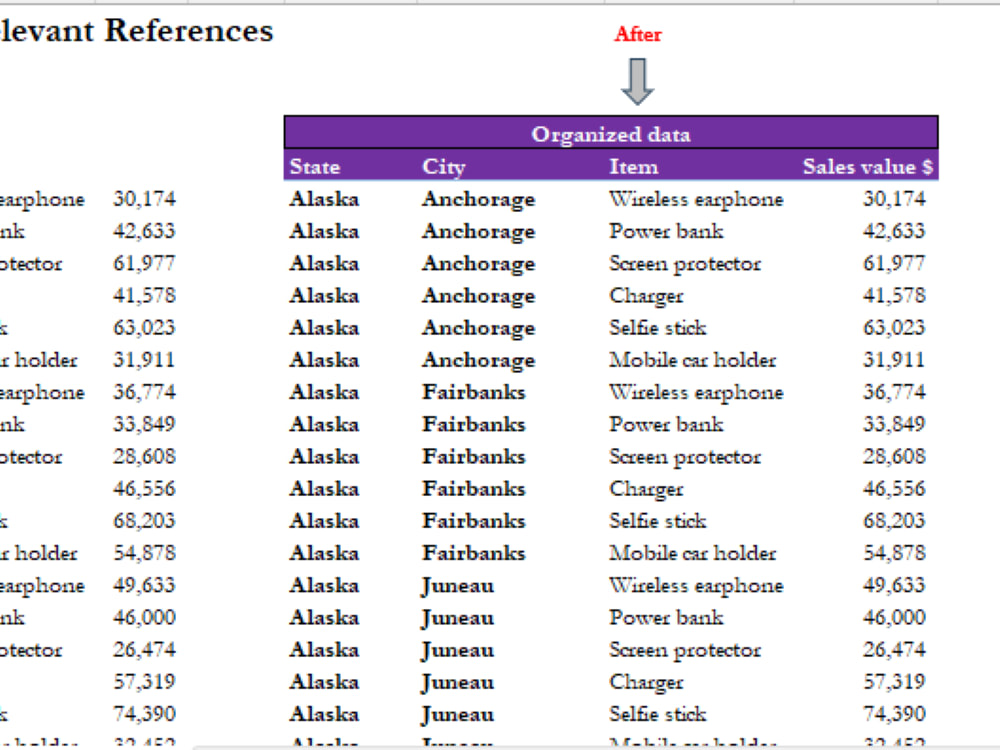1000x750 pixels.
Task: Select 46,000 under Sales value $
Action: pyautogui.click(x=894, y=617)
